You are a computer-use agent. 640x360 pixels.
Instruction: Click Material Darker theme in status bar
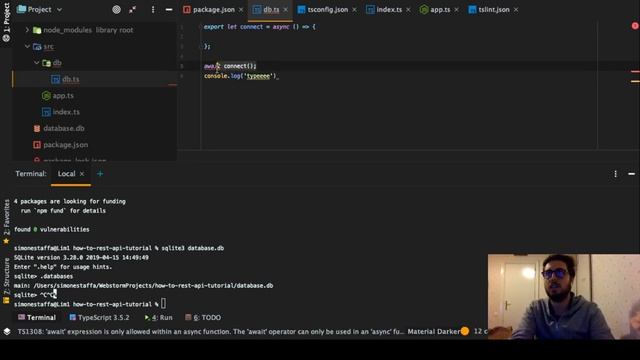(x=433, y=331)
